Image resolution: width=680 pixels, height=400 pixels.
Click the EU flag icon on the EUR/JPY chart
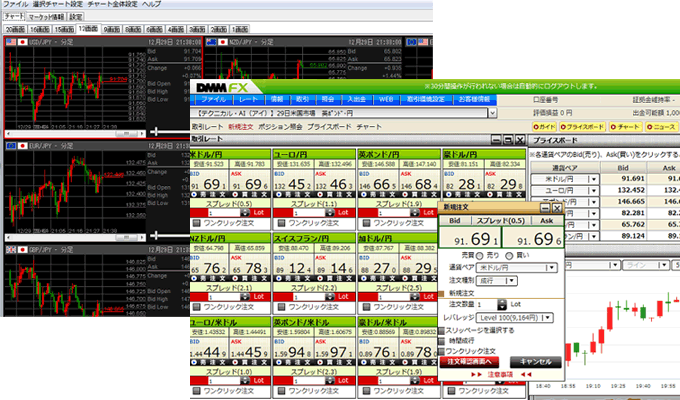(x=11, y=146)
